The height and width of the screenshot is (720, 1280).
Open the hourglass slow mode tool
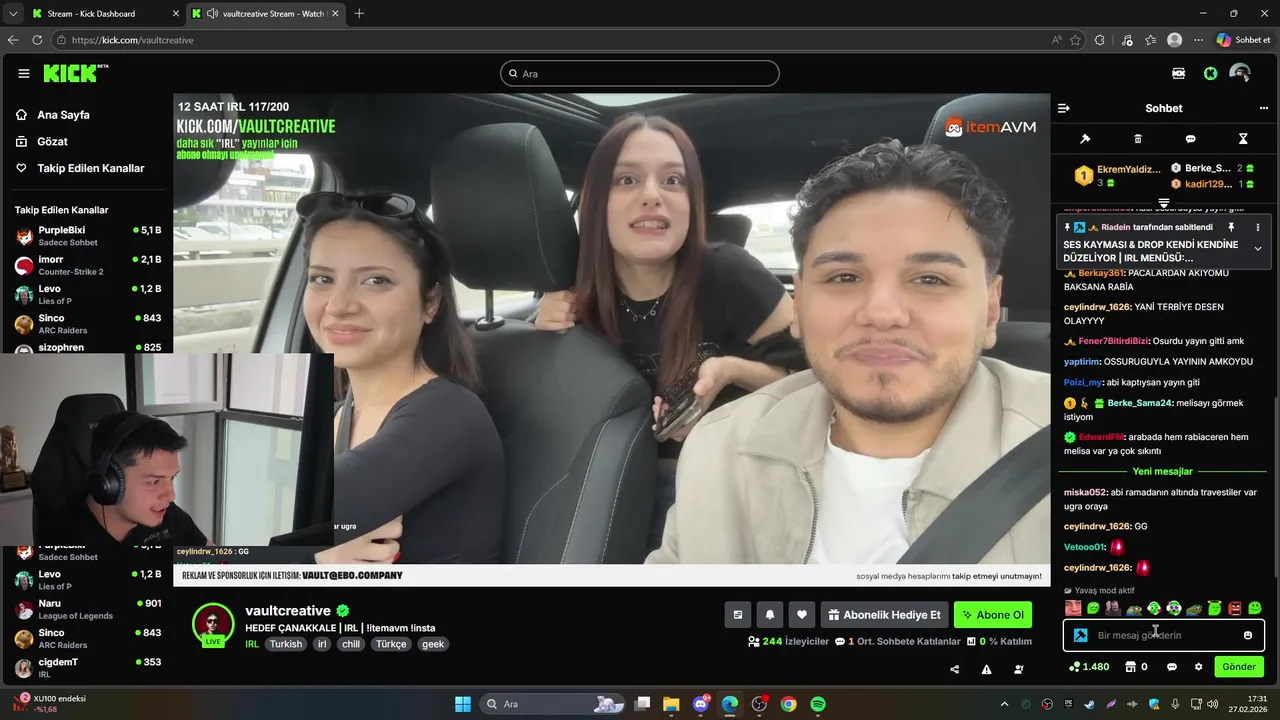pos(1243,139)
